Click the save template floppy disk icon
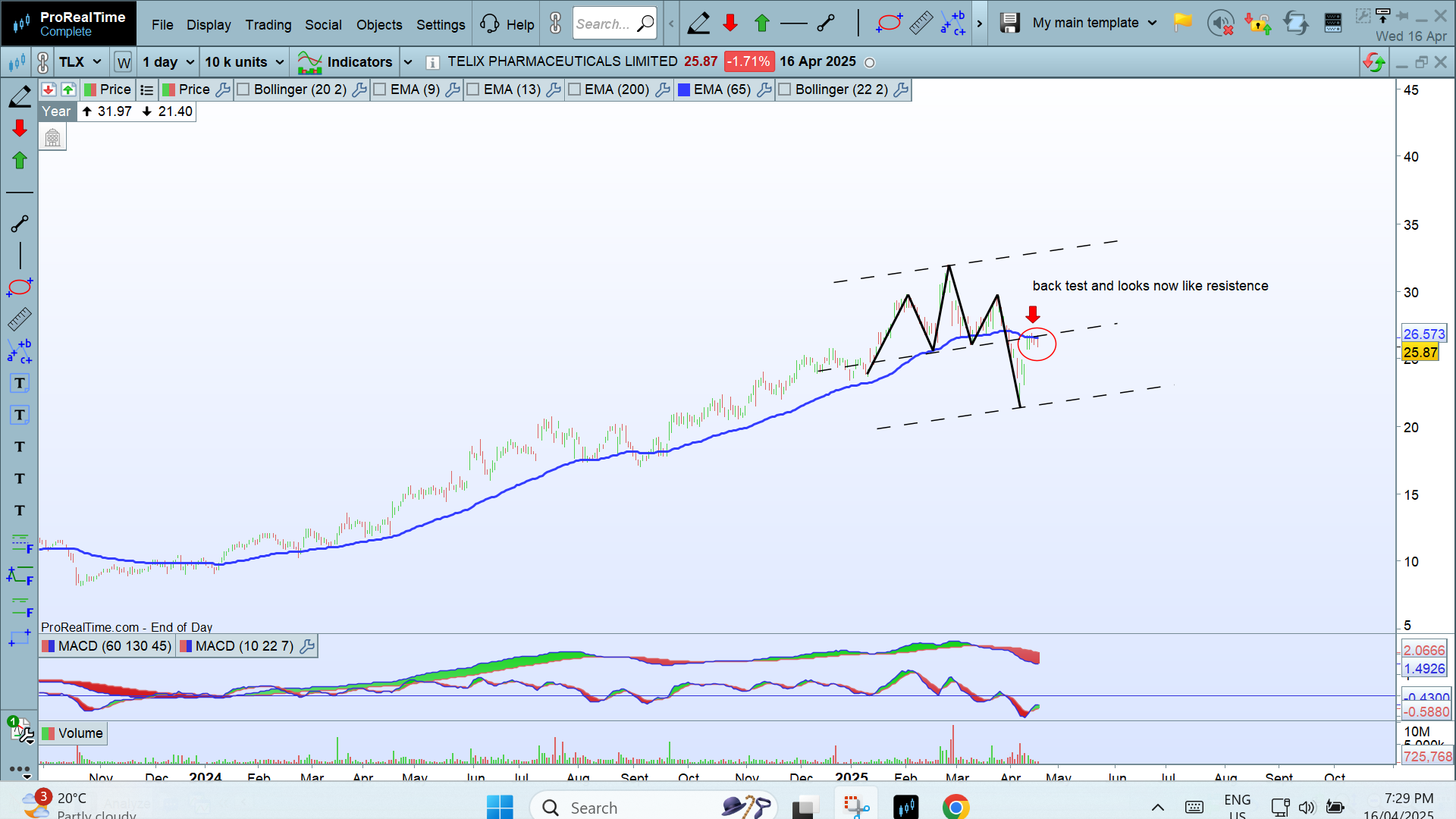Screen dimensions: 1456x819 (1009, 24)
